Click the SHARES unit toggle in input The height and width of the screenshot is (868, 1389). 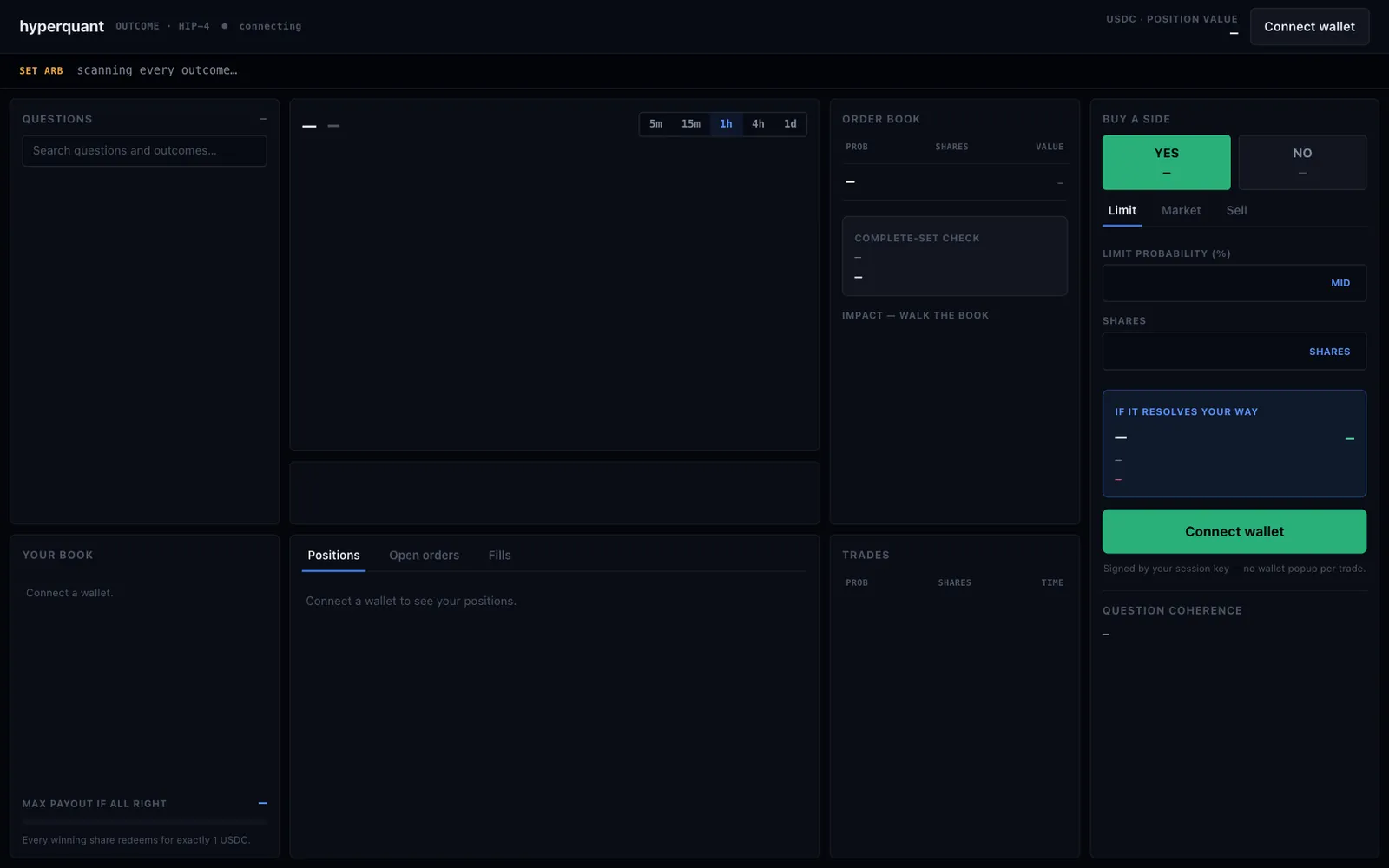click(1329, 352)
